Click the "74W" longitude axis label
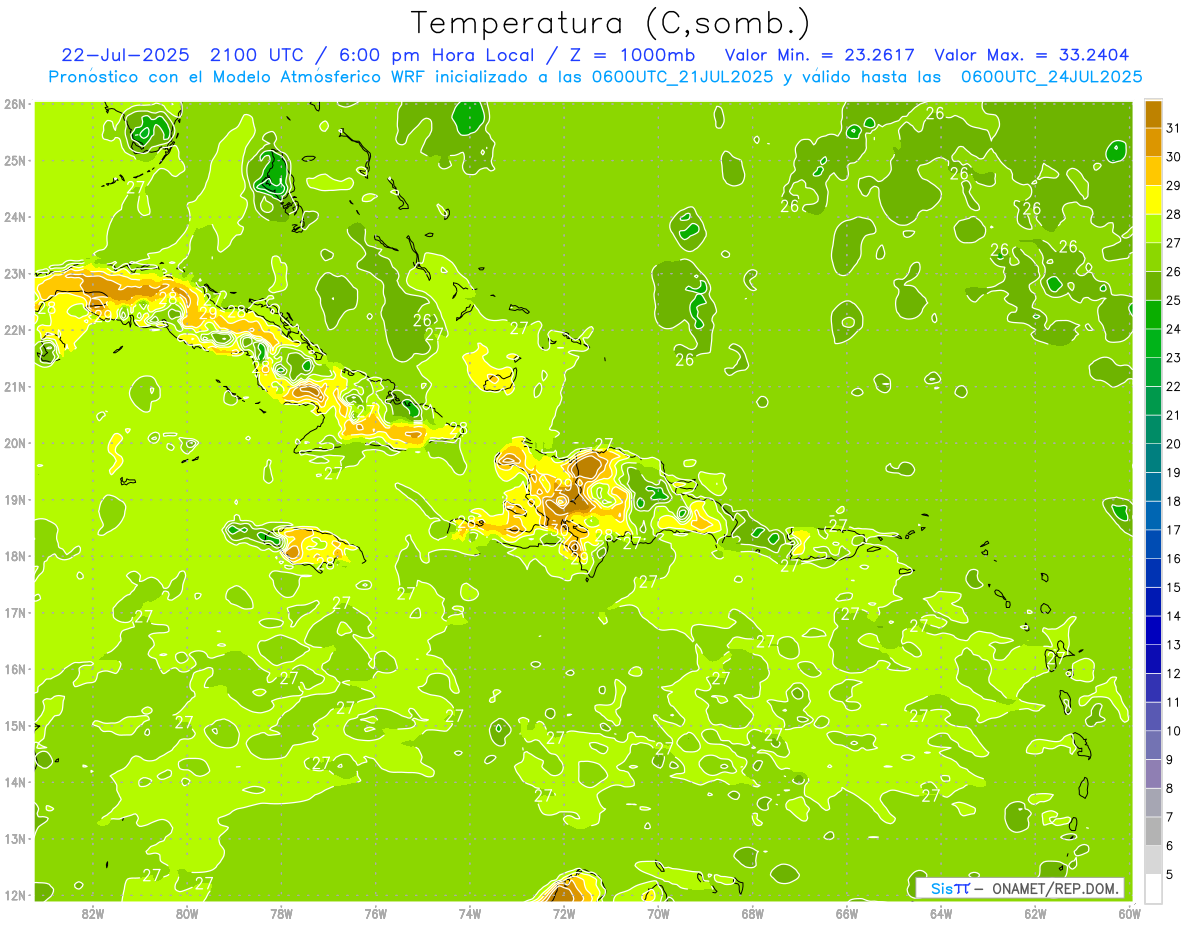This screenshot has width=1200, height=927. tap(470, 913)
